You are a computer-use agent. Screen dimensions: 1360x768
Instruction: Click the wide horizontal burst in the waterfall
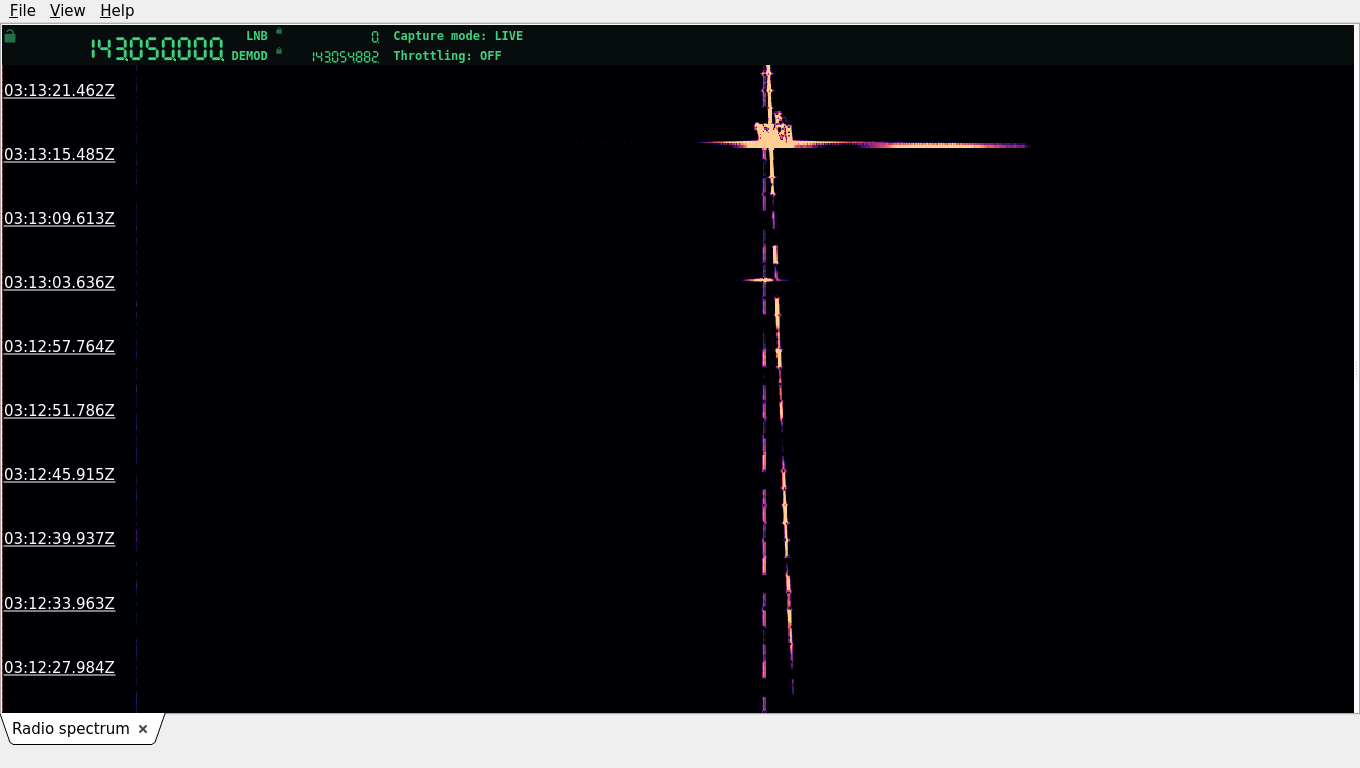863,144
